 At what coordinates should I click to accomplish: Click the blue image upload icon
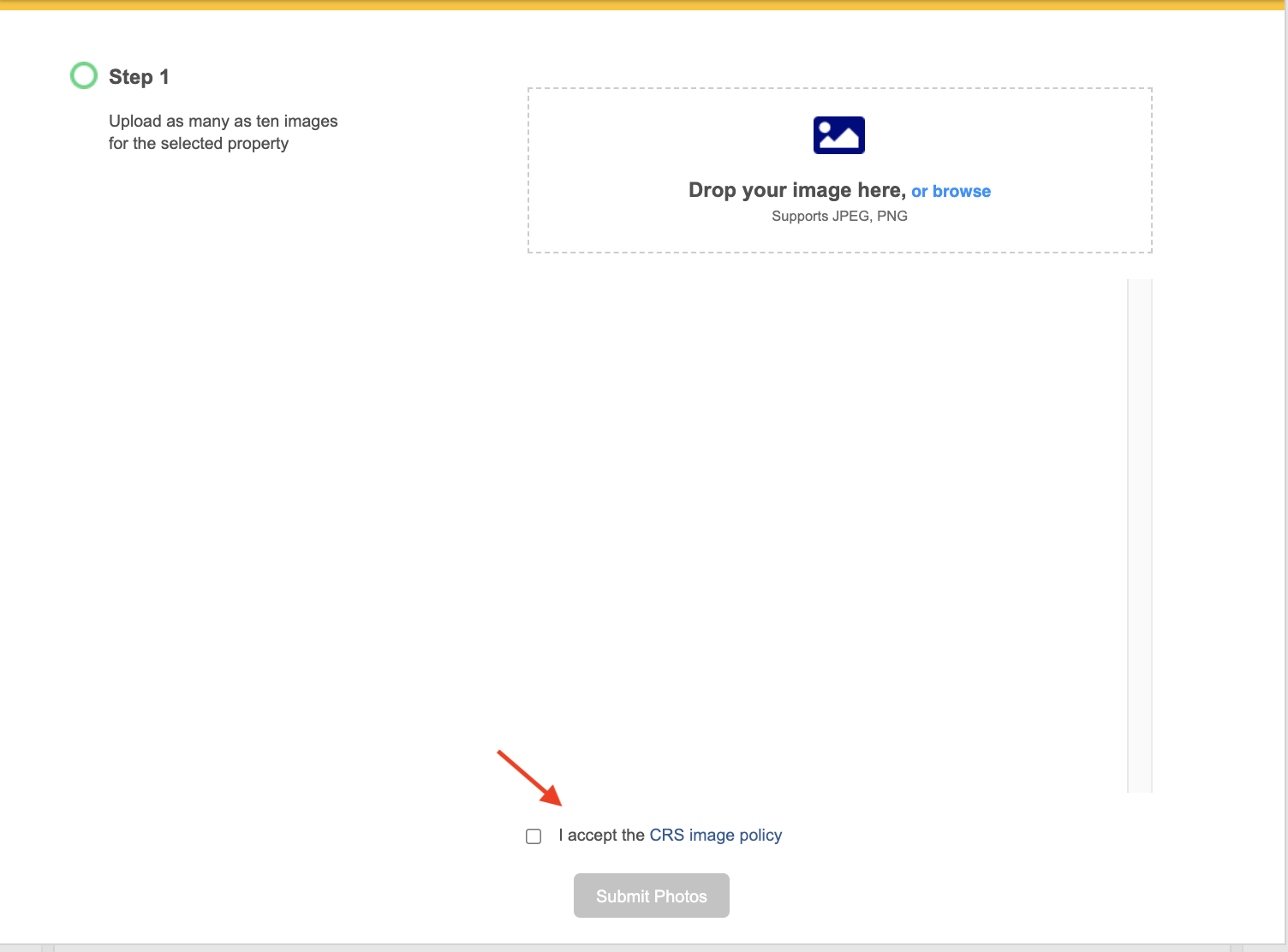point(838,135)
